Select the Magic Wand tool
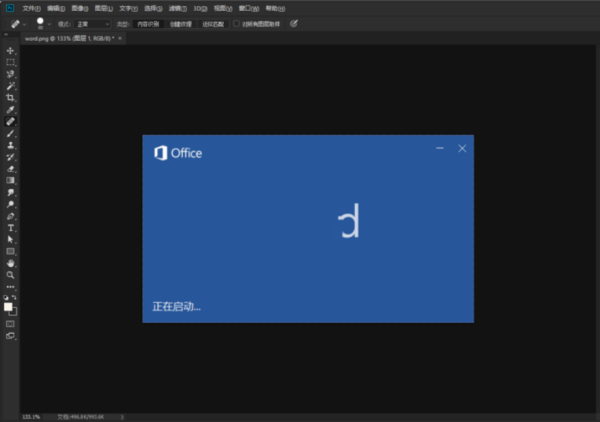Image resolution: width=600 pixels, height=422 pixels. [10, 86]
